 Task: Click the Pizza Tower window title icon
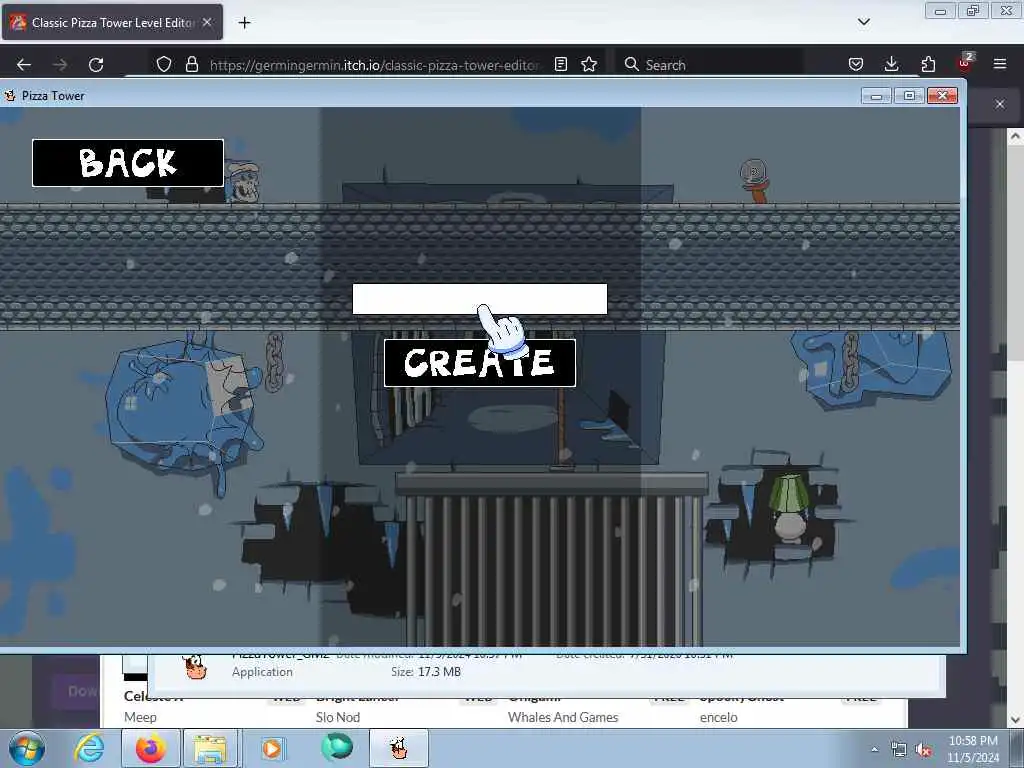coord(10,96)
